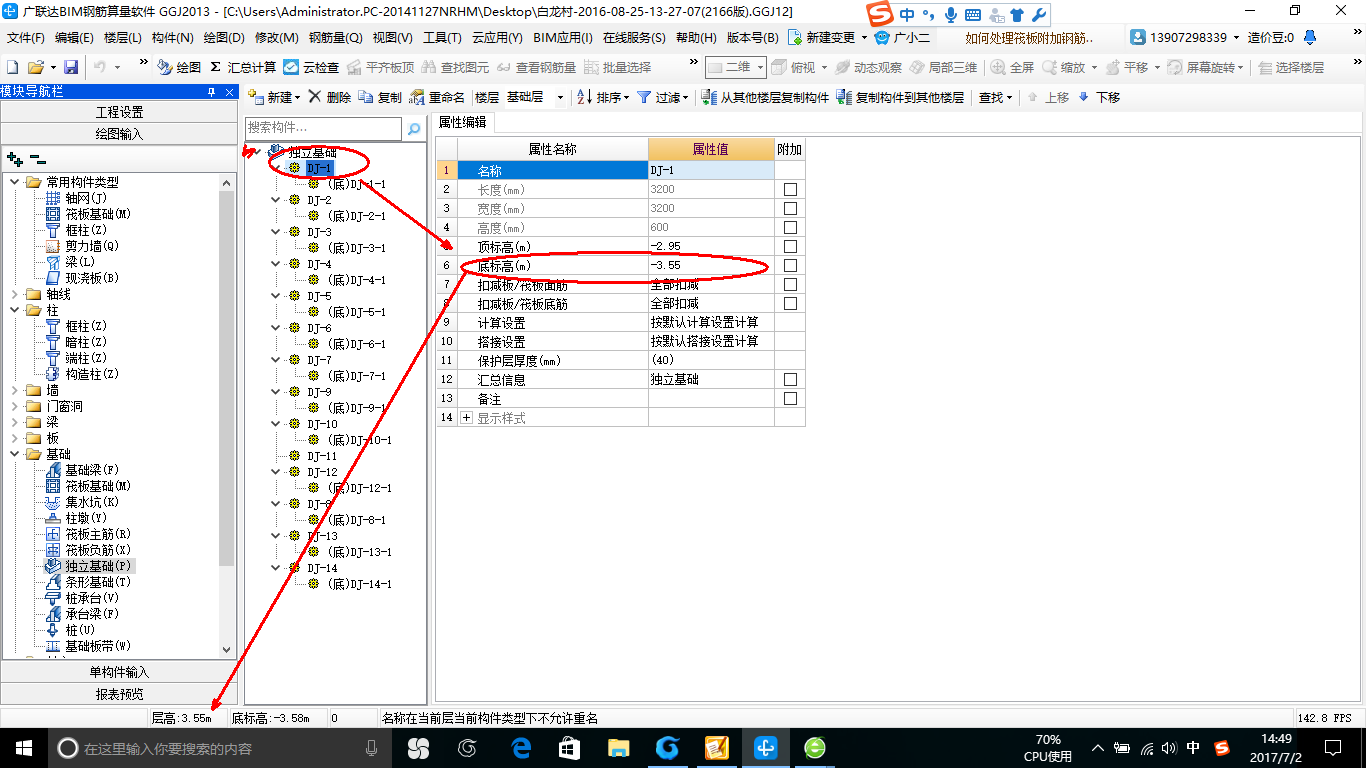Toggle 附加 checkbox for 高度(mm)
Viewport: 1366px width, 768px height.
pyautogui.click(x=790, y=227)
